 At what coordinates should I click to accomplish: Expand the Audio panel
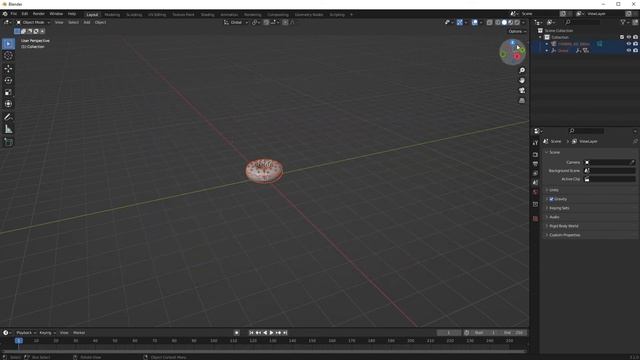554,217
